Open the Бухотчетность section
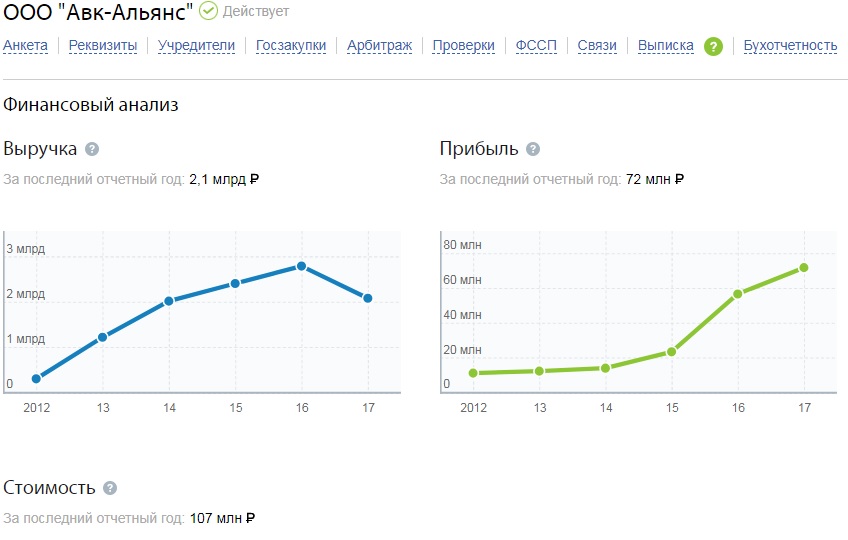Viewport: 848px width, 540px height. point(790,45)
